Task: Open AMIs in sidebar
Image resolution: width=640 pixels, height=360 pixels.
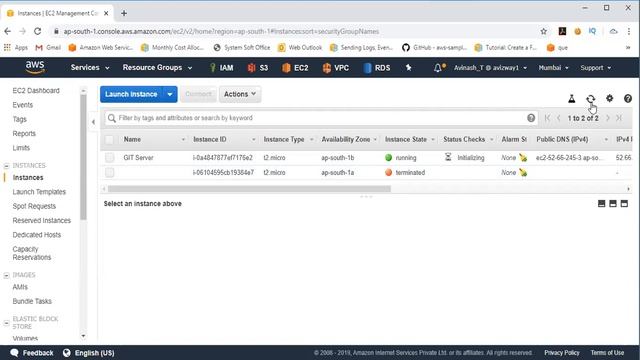Action: [20, 287]
